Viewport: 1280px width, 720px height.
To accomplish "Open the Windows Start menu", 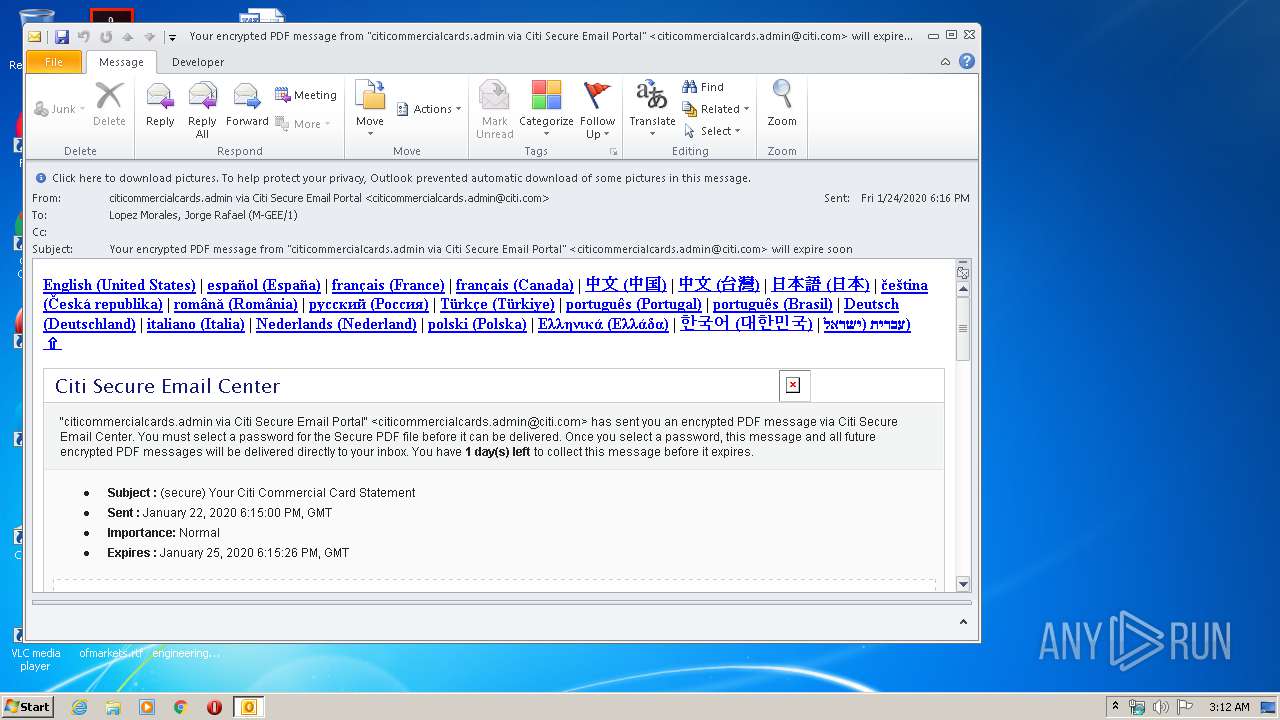I will (x=27, y=707).
